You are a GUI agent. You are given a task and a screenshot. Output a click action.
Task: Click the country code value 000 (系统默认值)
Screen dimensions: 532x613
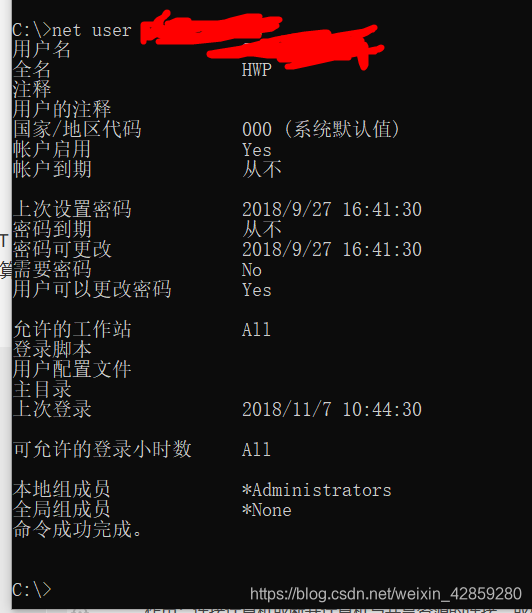[321, 129]
